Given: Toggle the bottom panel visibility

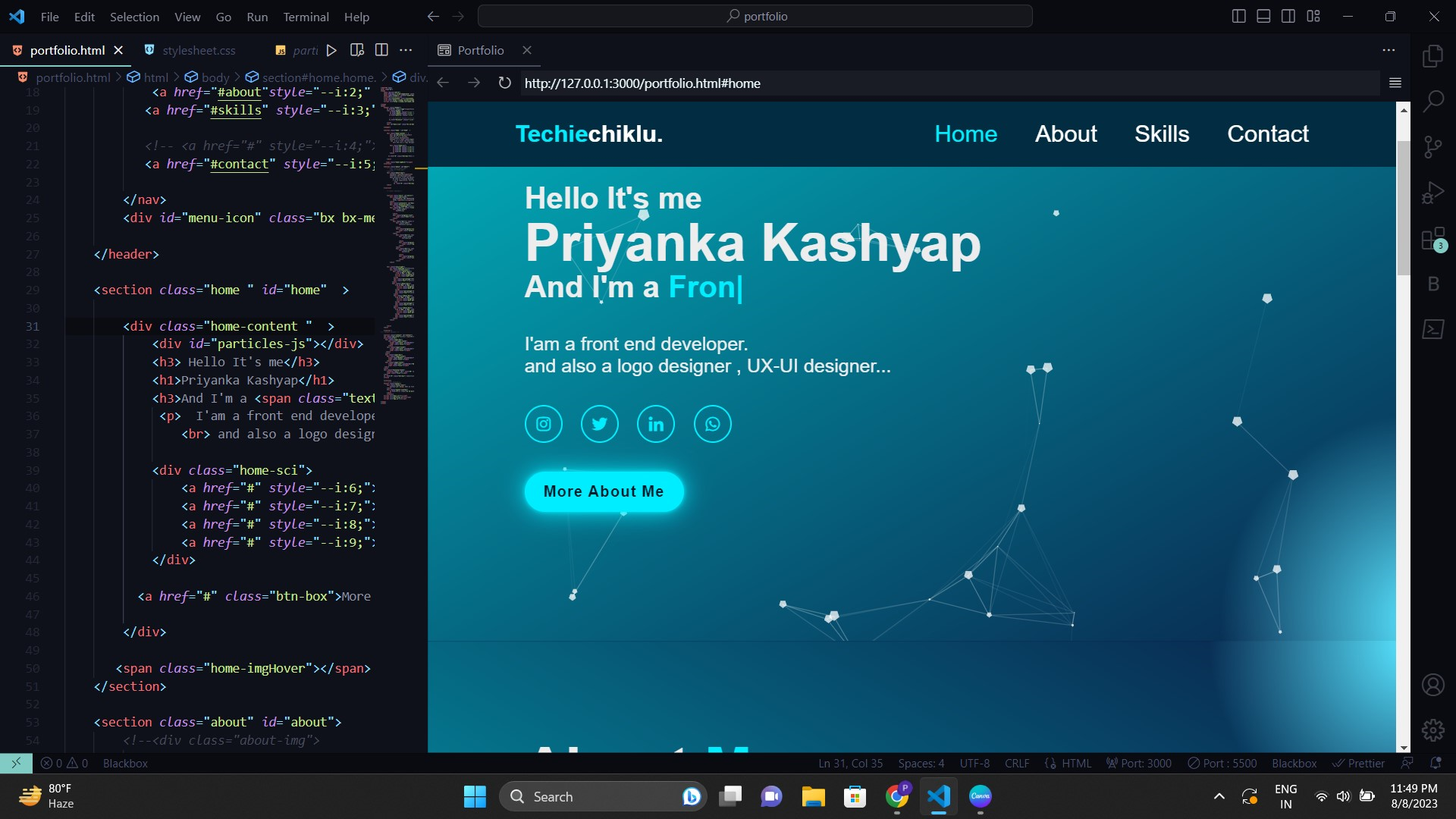Looking at the screenshot, I should click(1263, 15).
